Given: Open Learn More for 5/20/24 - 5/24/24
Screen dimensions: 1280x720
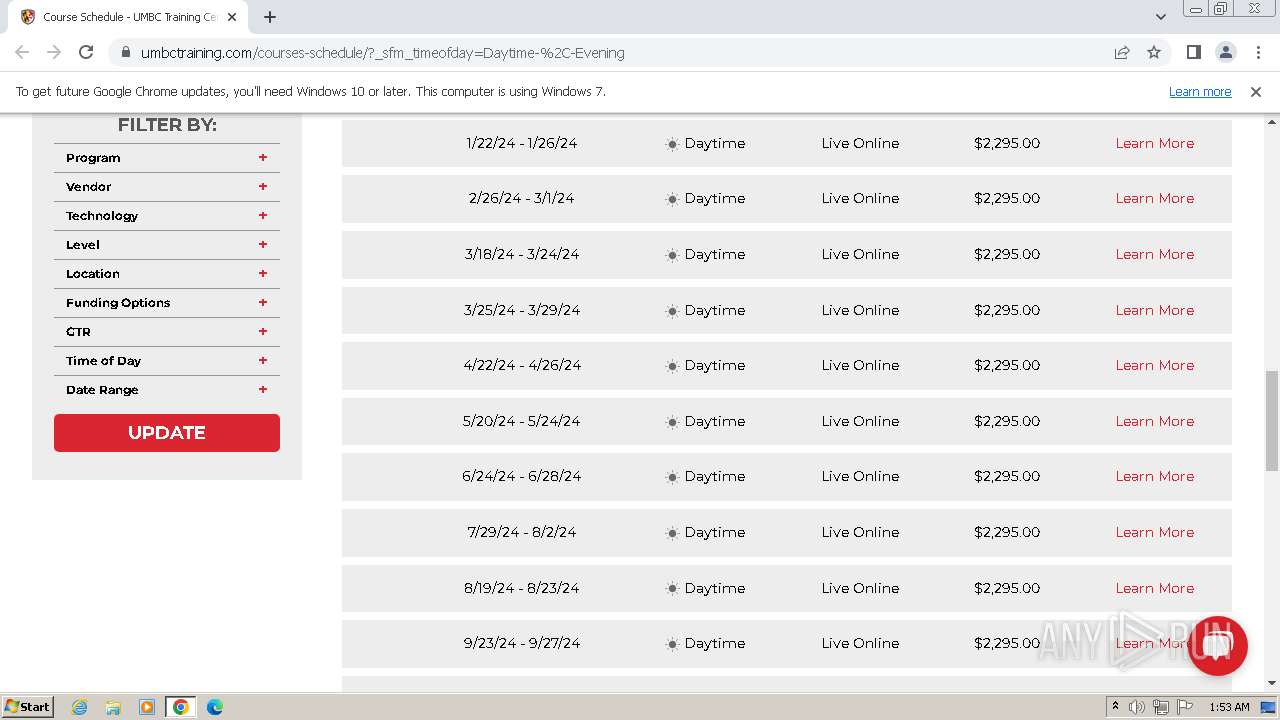Looking at the screenshot, I should (1154, 421).
